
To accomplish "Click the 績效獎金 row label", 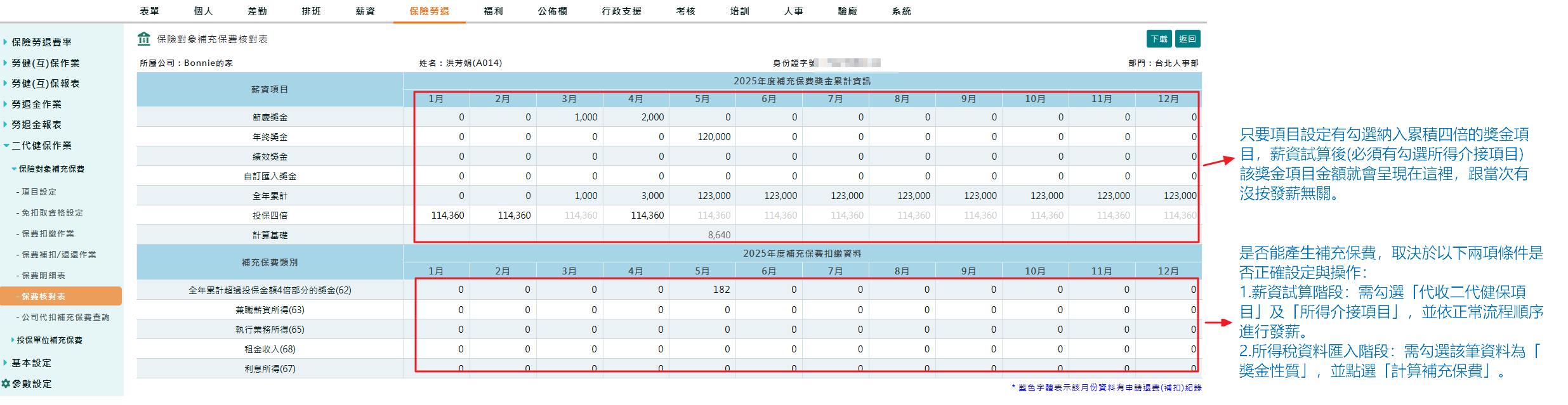I will tap(270, 157).
